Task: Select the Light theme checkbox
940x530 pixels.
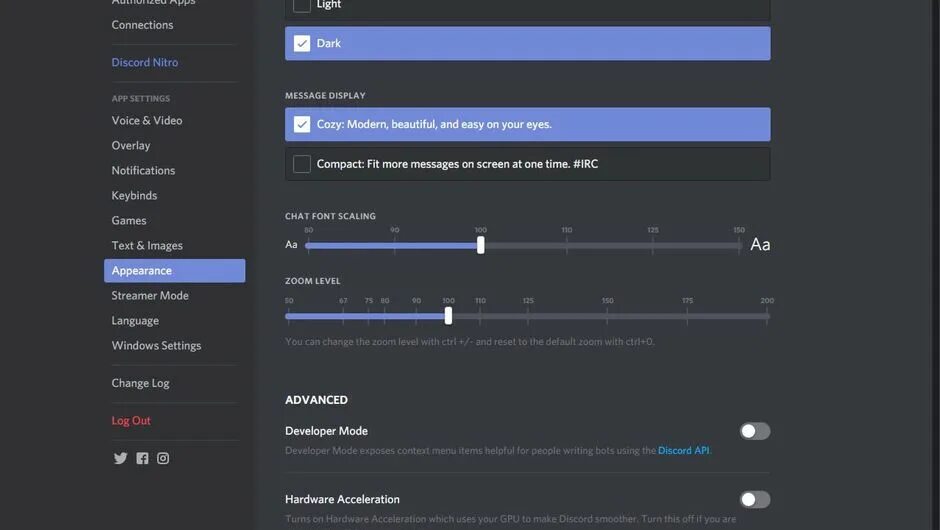Action: point(302,5)
